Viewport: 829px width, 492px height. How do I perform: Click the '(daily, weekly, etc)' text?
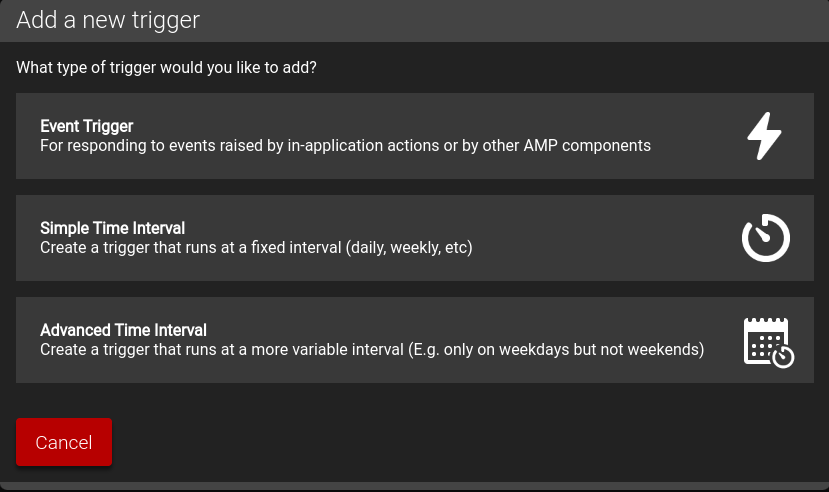click(410, 248)
